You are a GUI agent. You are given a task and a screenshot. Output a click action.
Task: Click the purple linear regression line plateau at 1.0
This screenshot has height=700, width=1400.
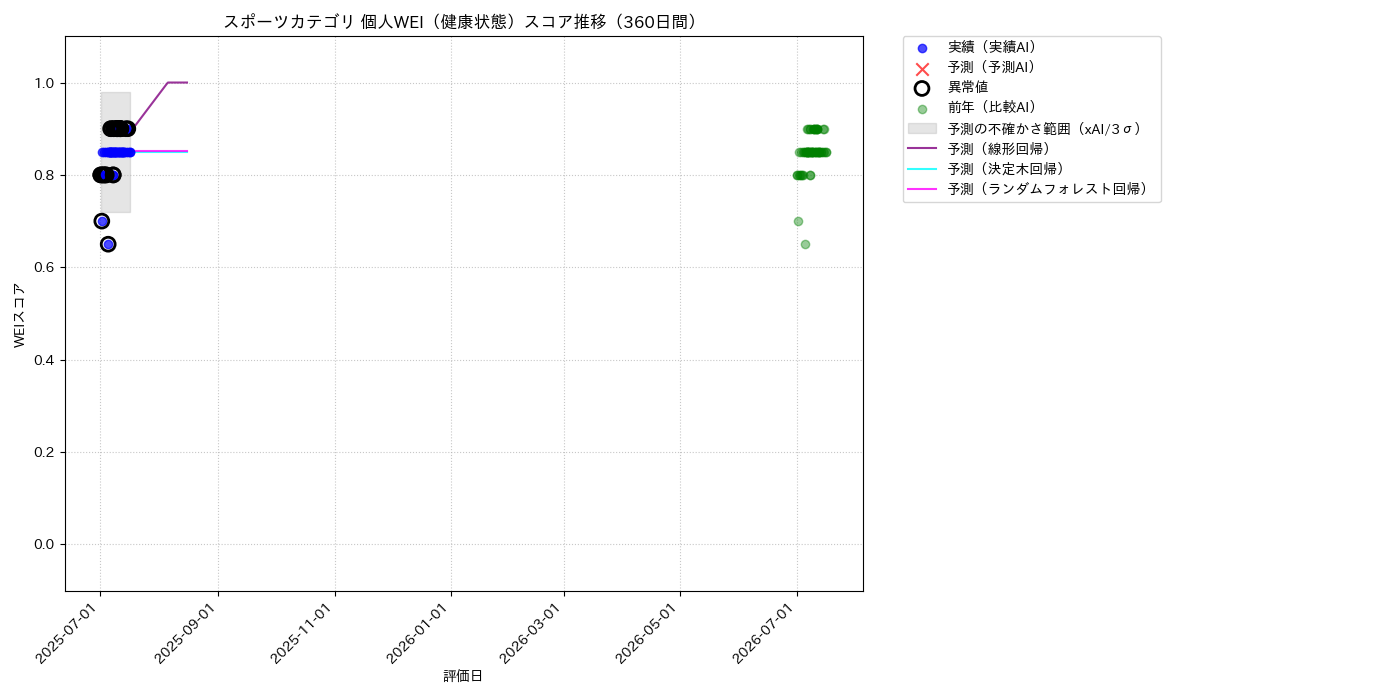(177, 83)
